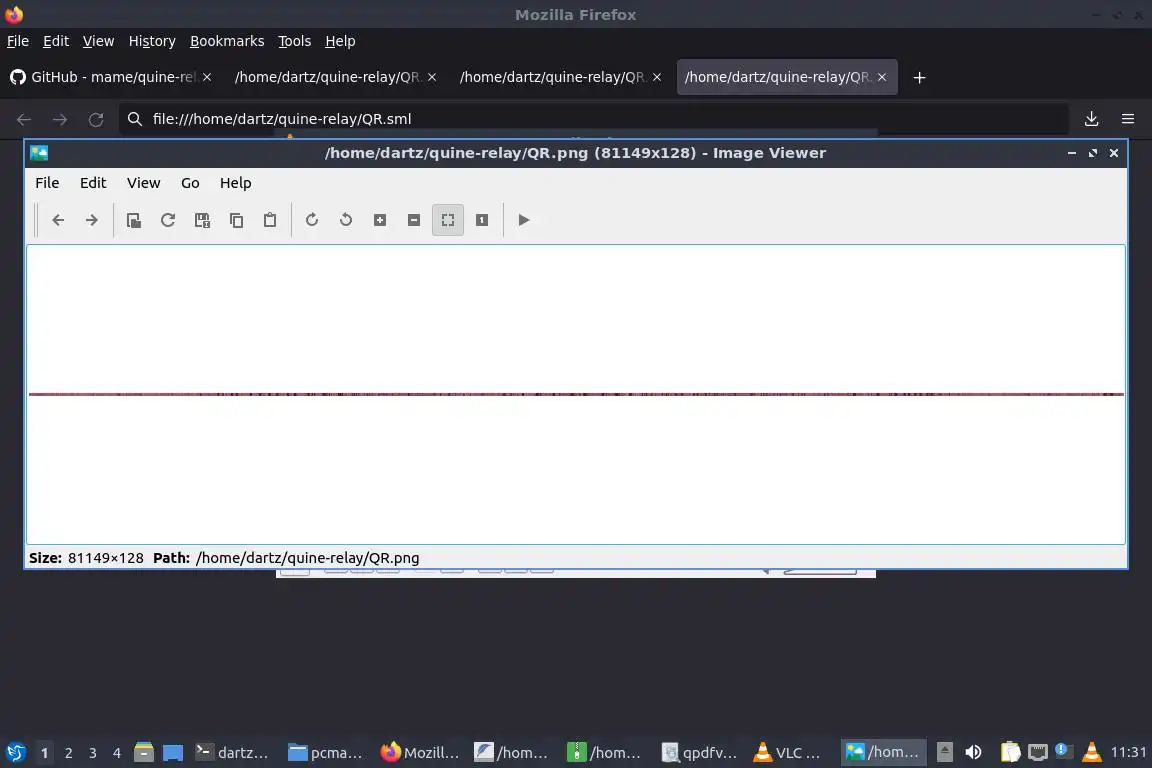
Task: Switch to the GitHub mame/quine-relay tab
Action: point(110,77)
